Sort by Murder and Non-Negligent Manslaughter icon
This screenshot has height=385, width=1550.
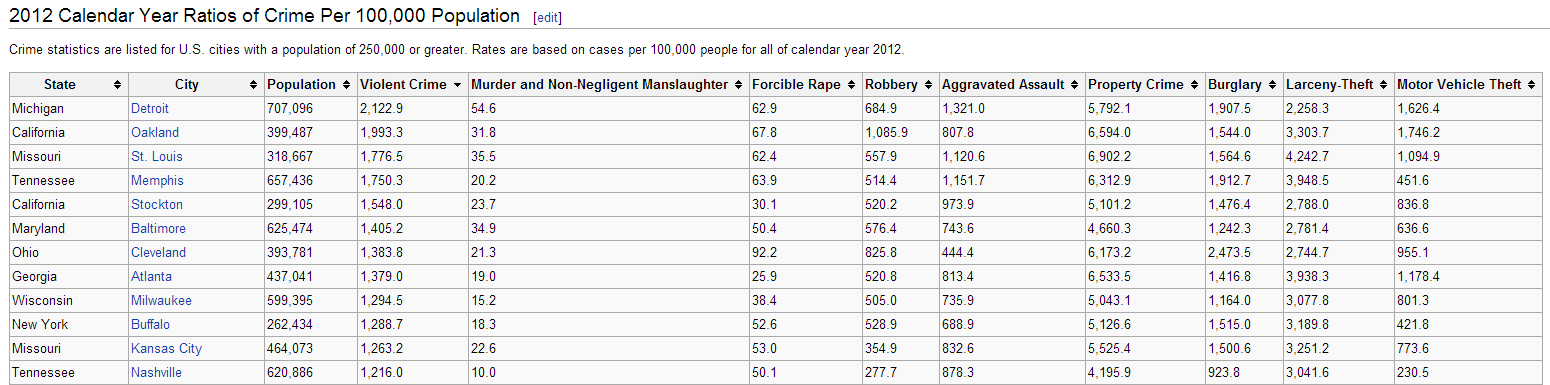tap(738, 85)
